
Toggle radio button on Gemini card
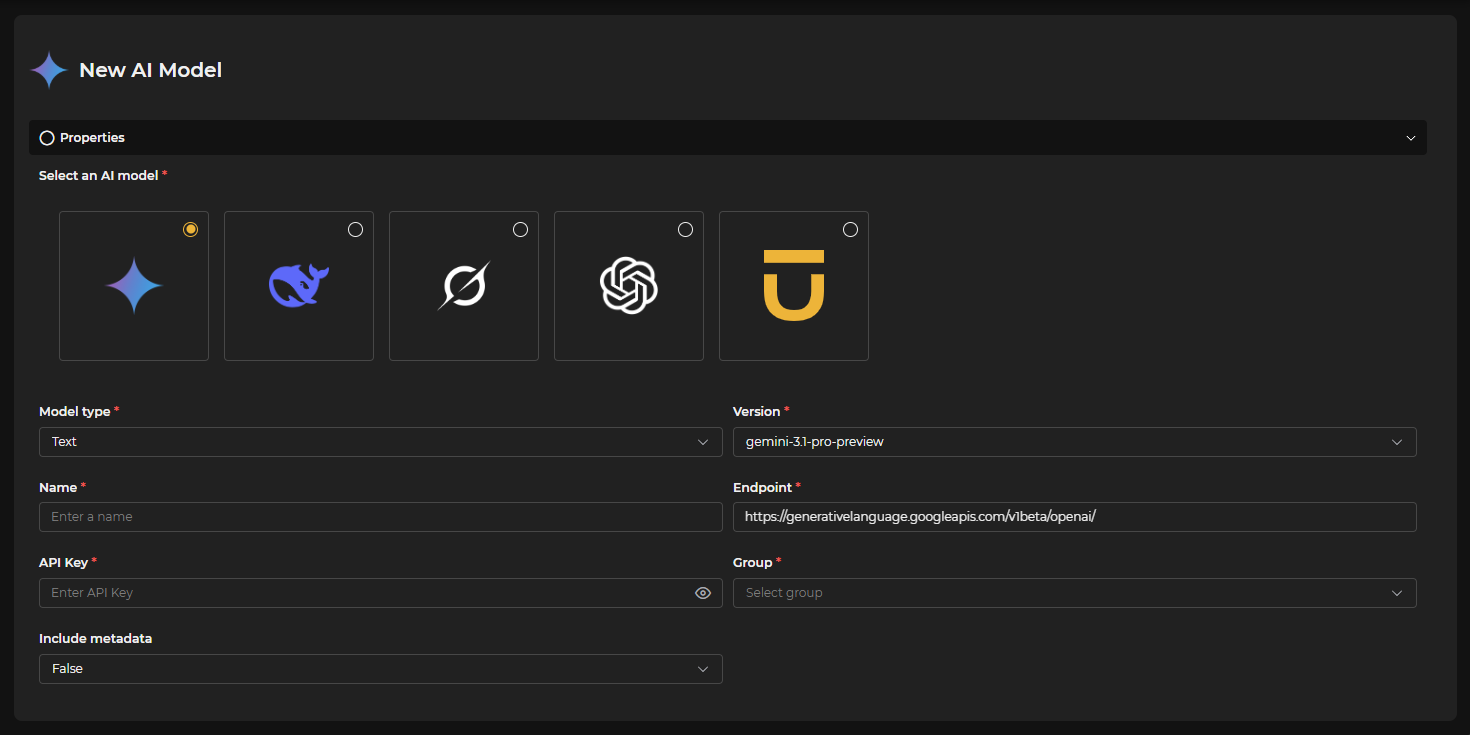[x=190, y=229]
